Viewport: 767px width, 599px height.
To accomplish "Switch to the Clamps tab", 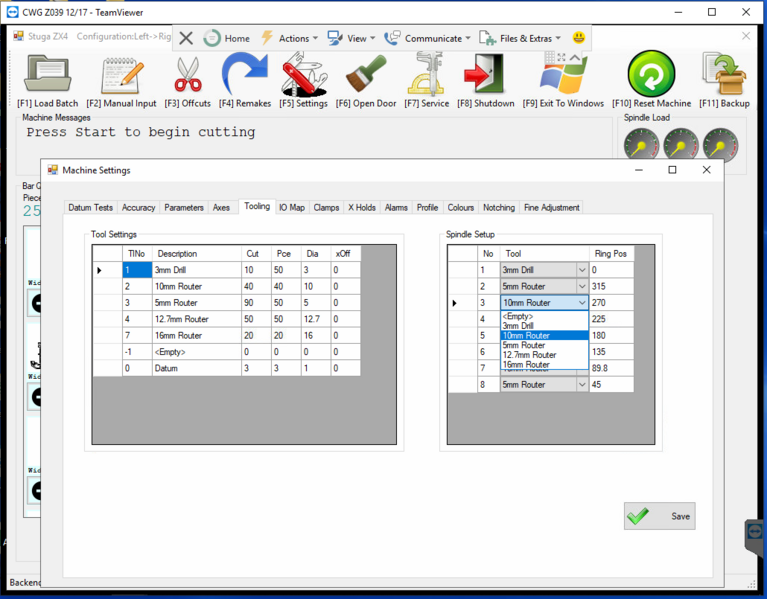I will pos(326,207).
